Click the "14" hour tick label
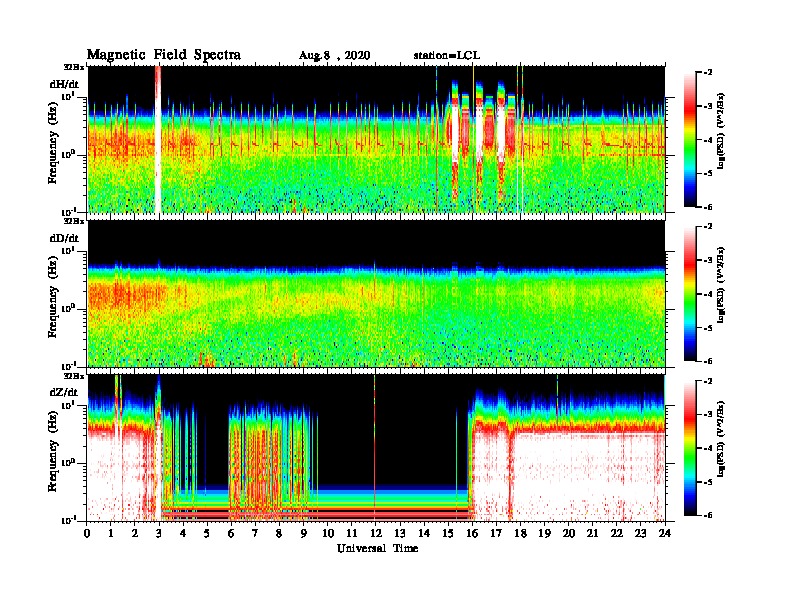The height and width of the screenshot is (612, 792). point(424,533)
